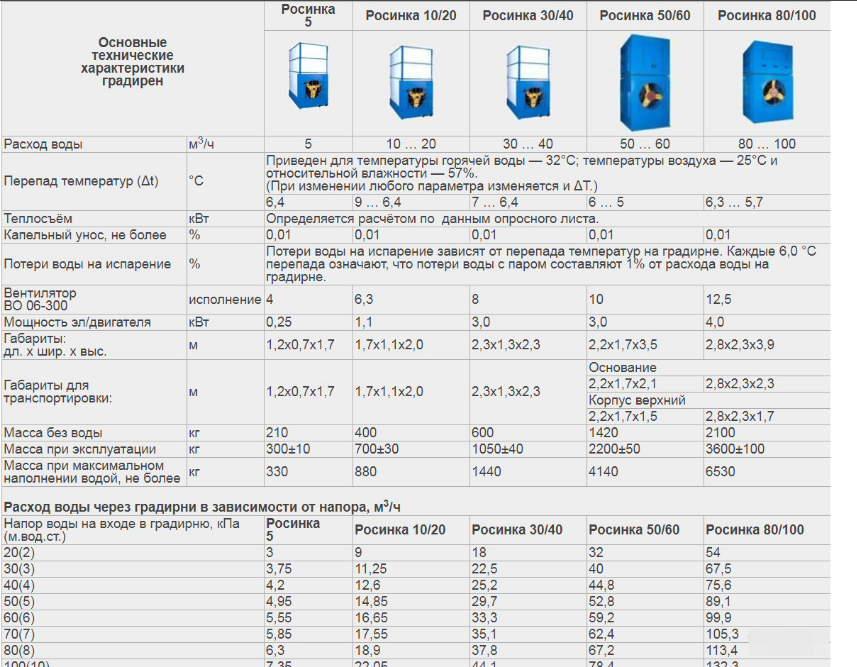Open the Росинка 30/40 product picture
The image size is (857, 667).
527,81
